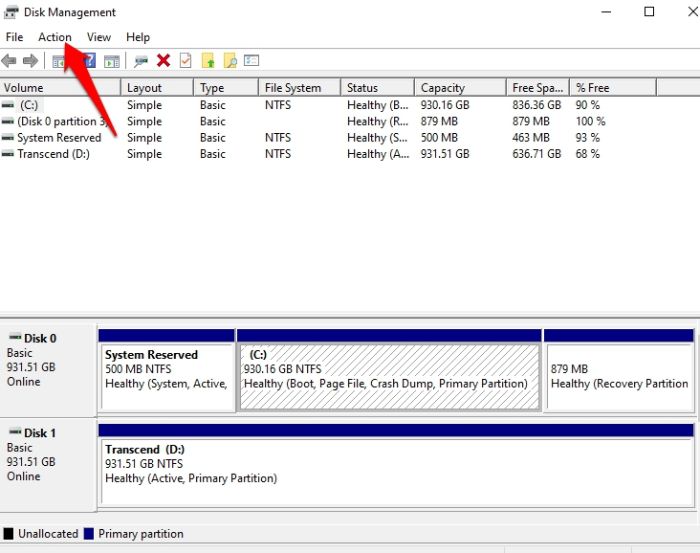Click the drive icon beside (C:) volume

(8, 105)
